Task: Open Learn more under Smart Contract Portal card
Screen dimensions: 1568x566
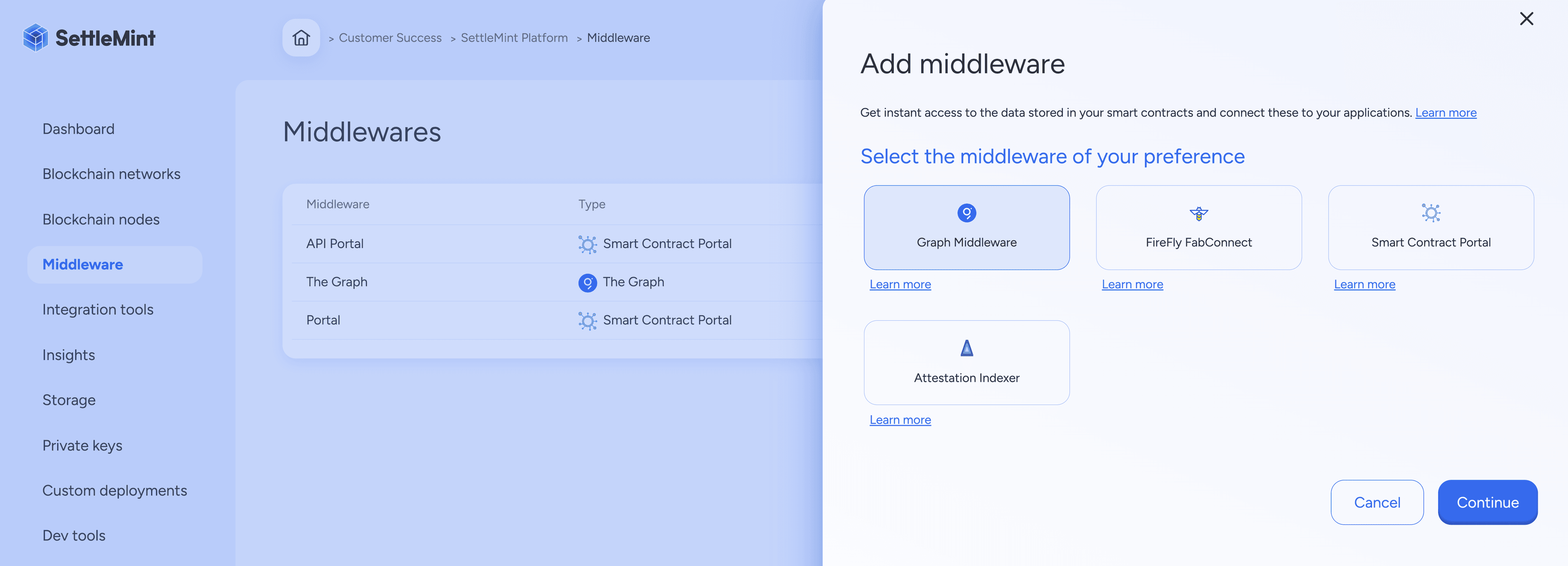Action: click(x=1364, y=284)
